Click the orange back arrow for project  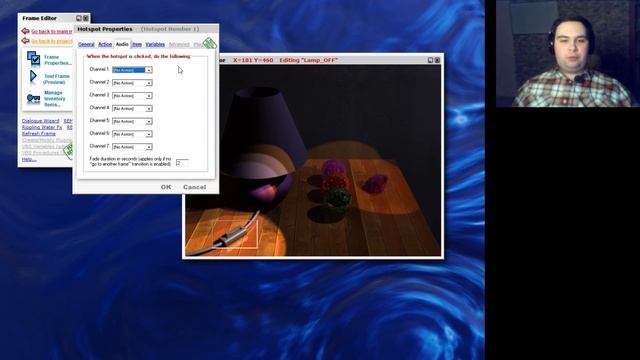coord(25,41)
